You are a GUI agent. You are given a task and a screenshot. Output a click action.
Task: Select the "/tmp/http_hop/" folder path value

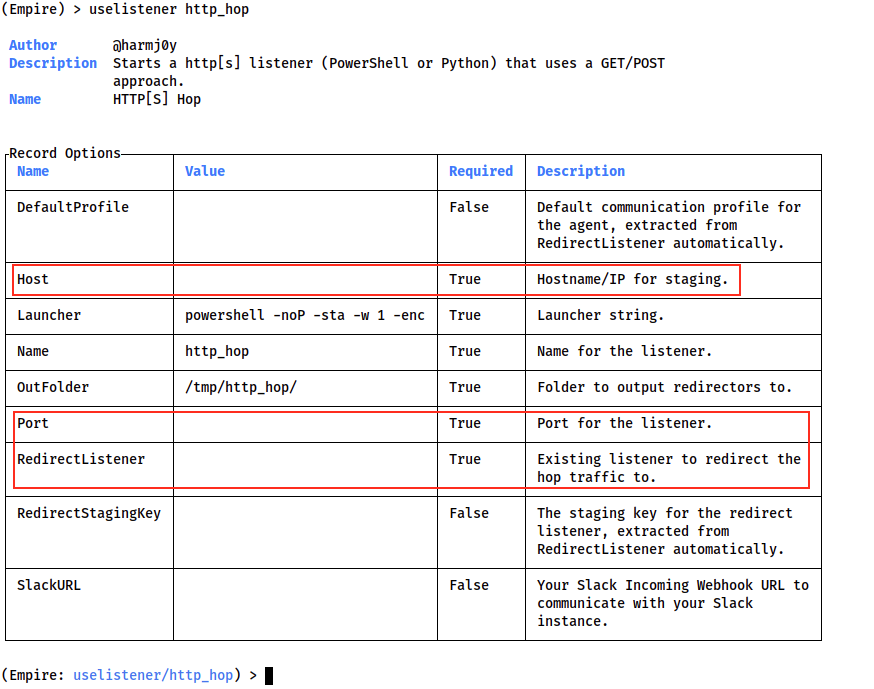tap(241, 387)
